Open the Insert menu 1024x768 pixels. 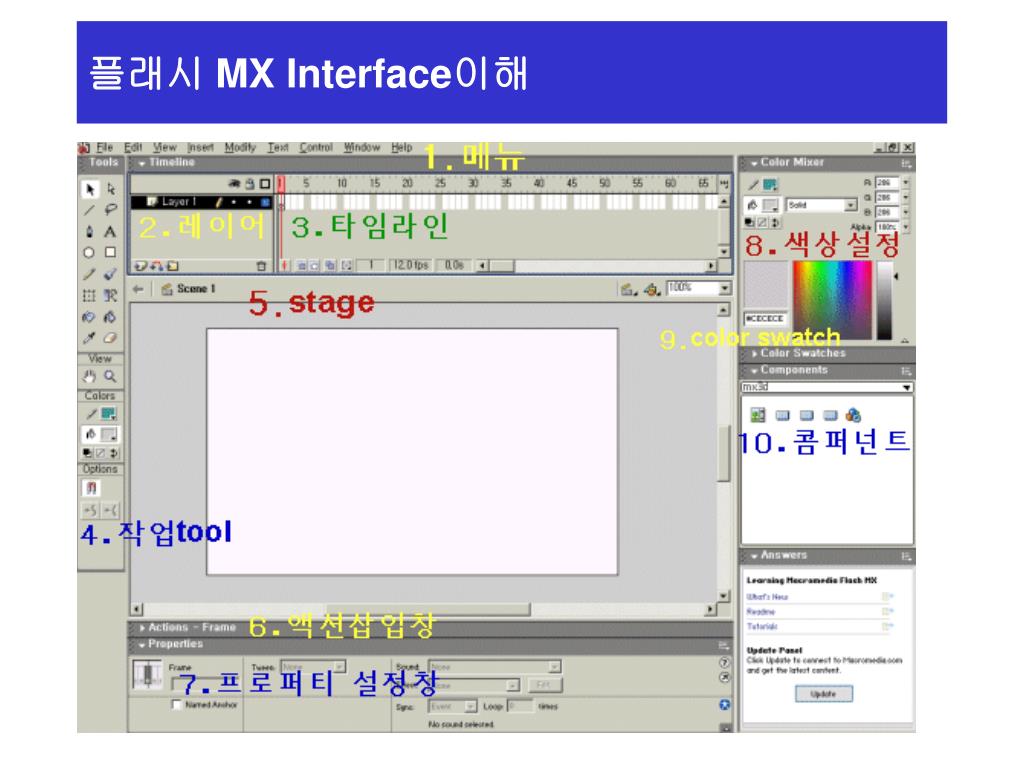(x=200, y=148)
